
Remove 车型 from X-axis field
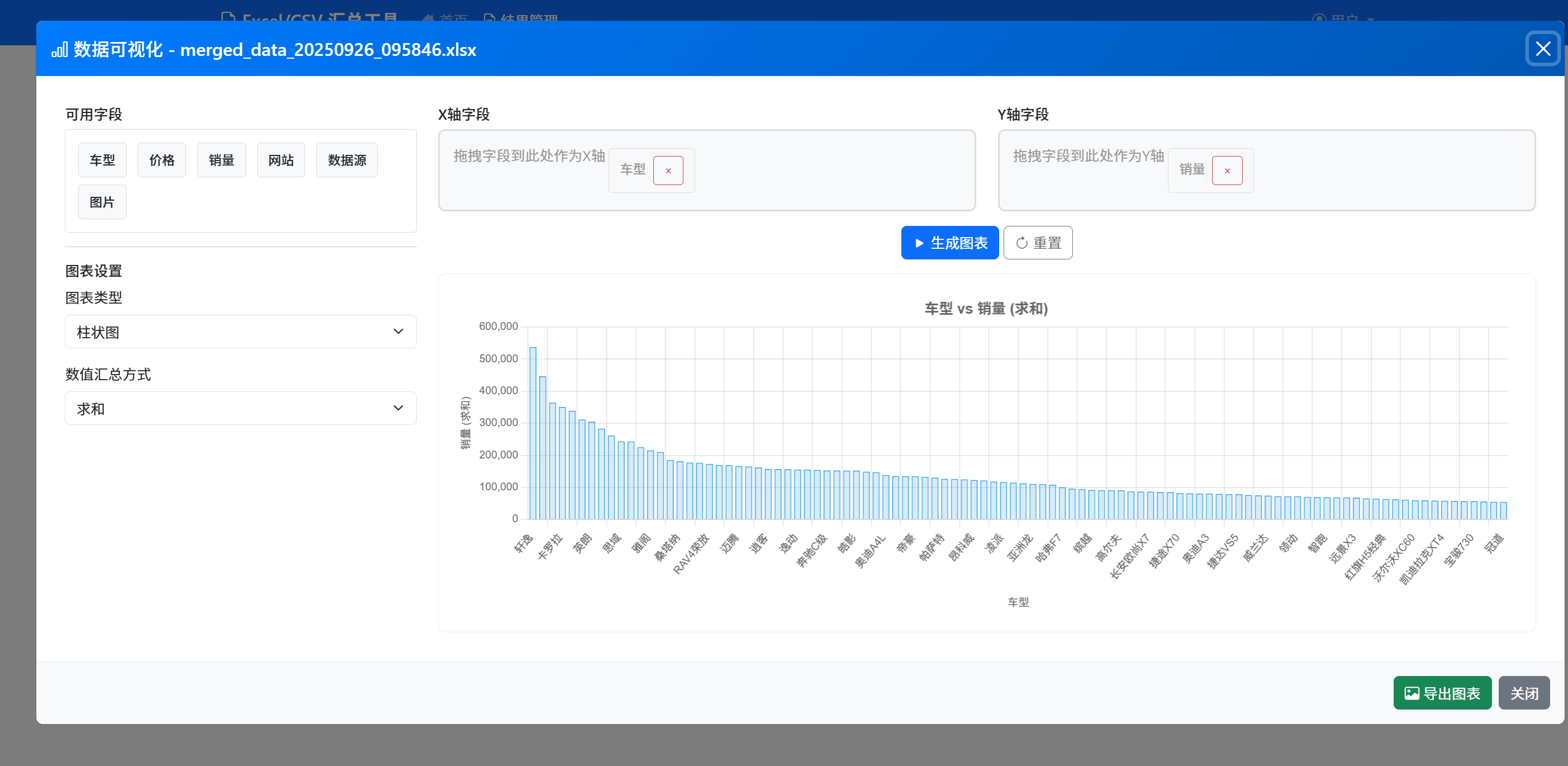668,171
